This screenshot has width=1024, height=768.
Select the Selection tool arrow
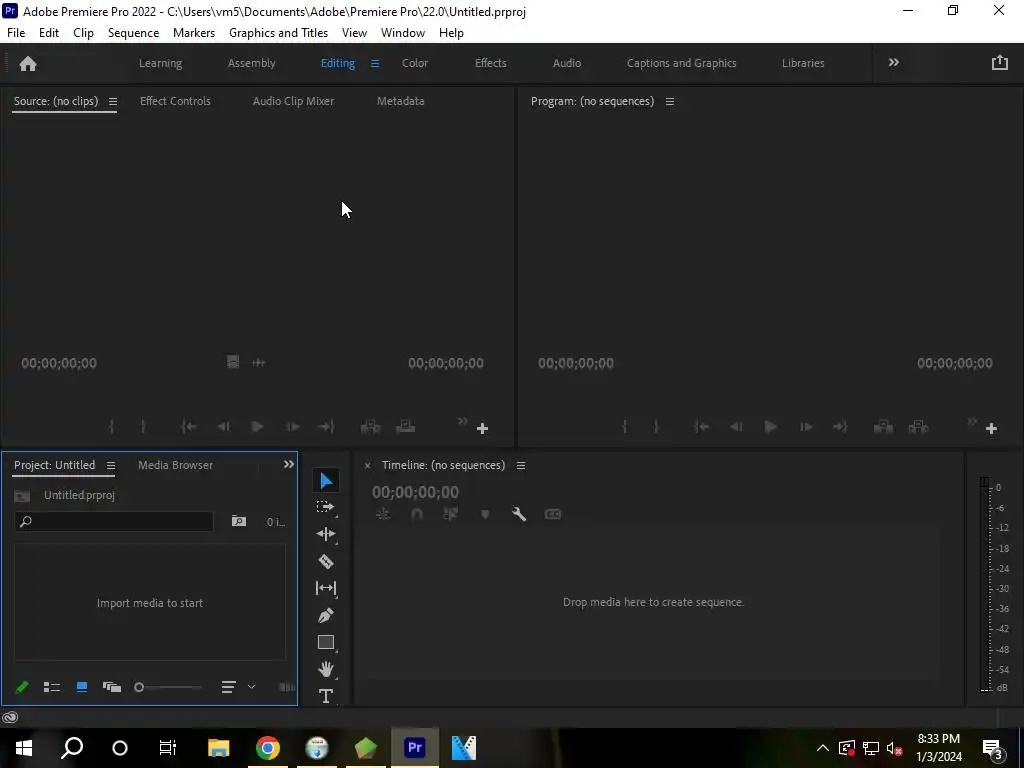point(326,481)
